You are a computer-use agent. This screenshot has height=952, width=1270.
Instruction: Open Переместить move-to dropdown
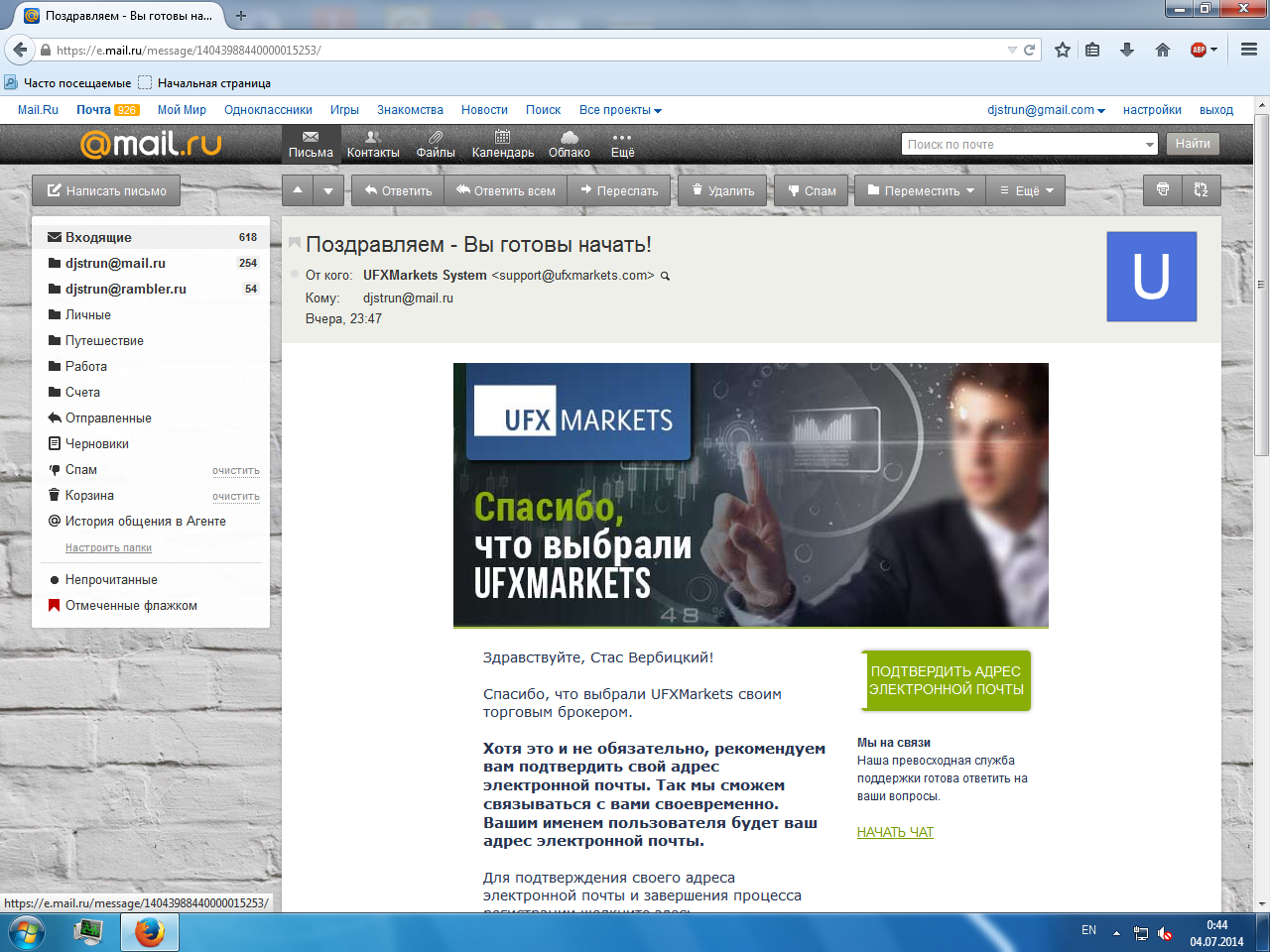[x=921, y=190]
